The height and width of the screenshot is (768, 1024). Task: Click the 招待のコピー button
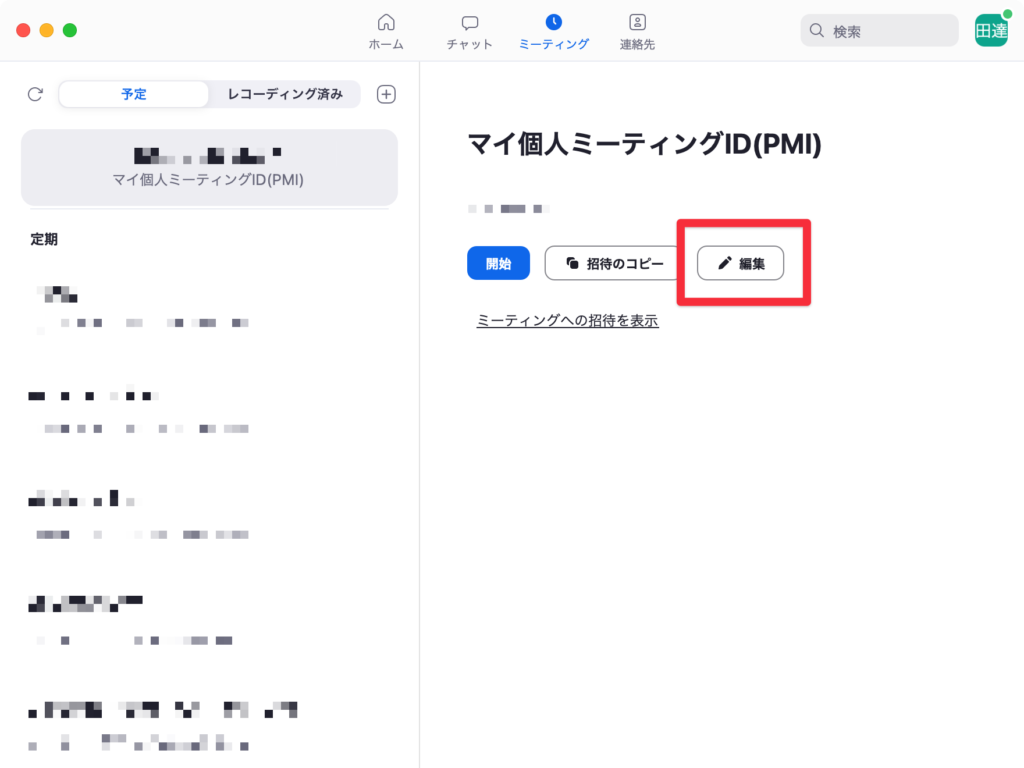pyautogui.click(x=614, y=263)
